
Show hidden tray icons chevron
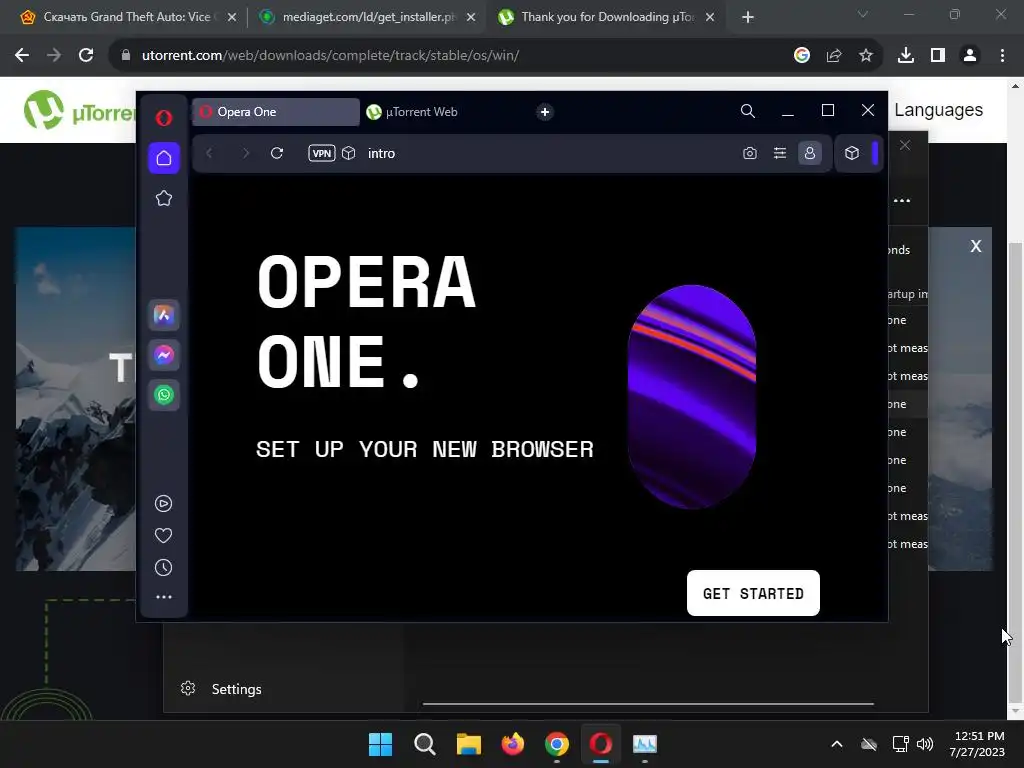[x=837, y=744]
